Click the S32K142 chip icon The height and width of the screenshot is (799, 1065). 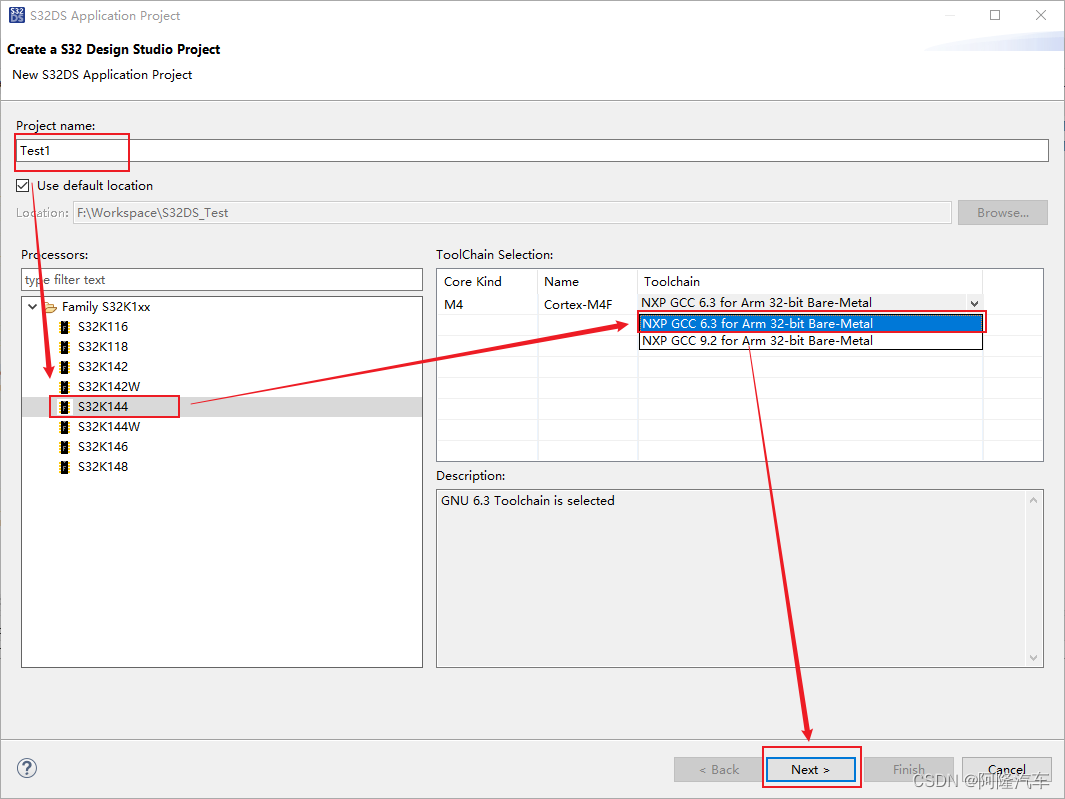pos(65,367)
